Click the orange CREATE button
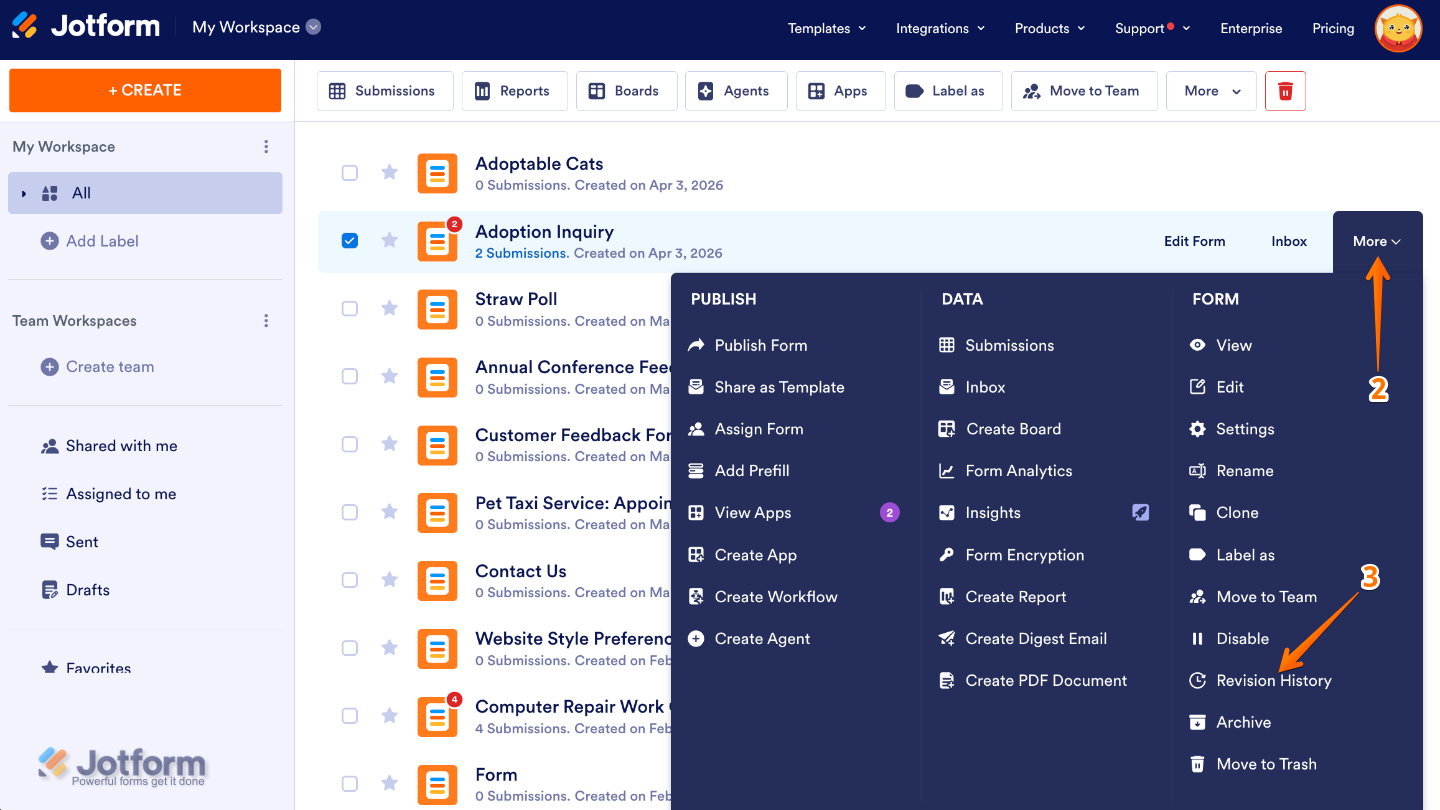This screenshot has height=810, width=1440. [144, 90]
